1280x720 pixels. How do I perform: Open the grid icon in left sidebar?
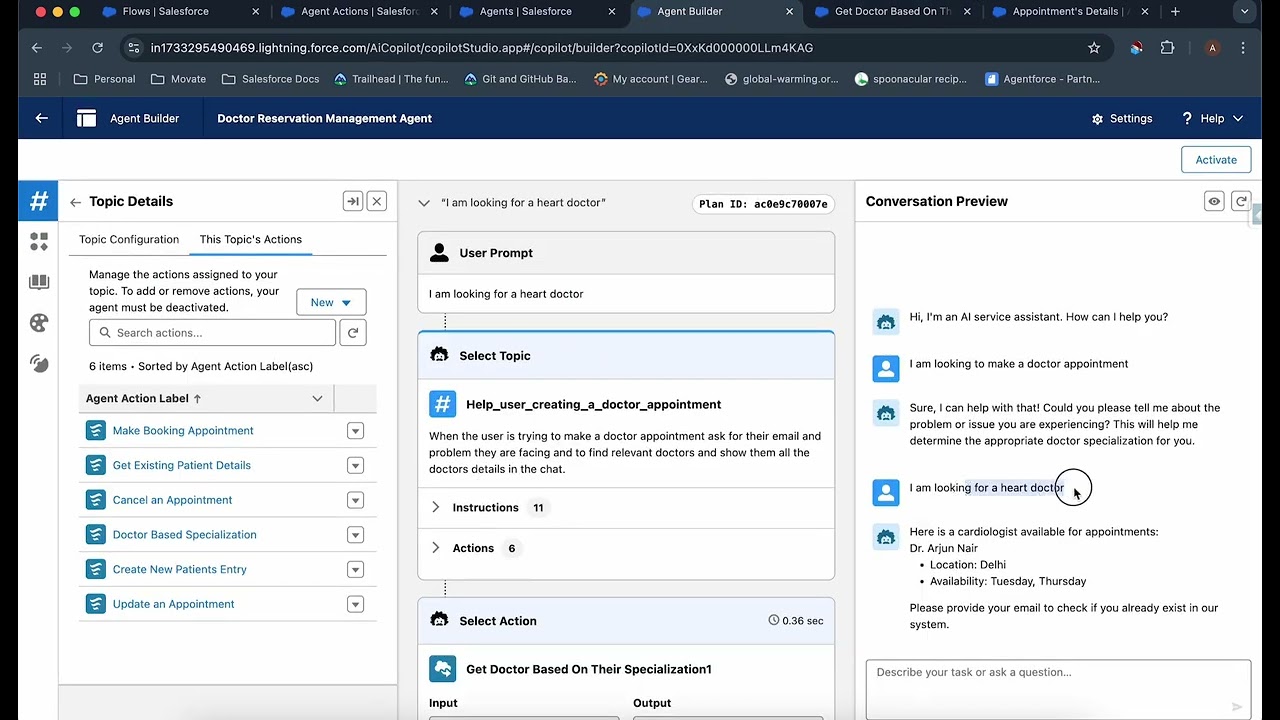[39, 242]
